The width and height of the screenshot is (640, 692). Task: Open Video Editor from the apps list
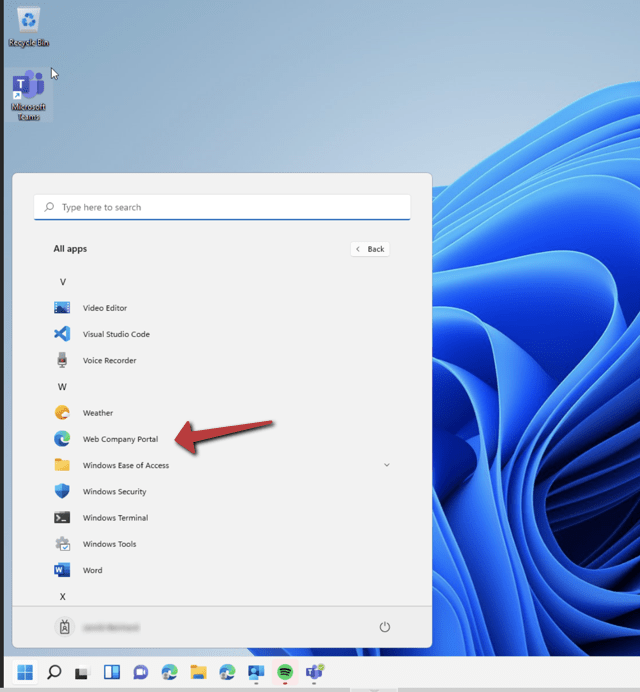[104, 308]
